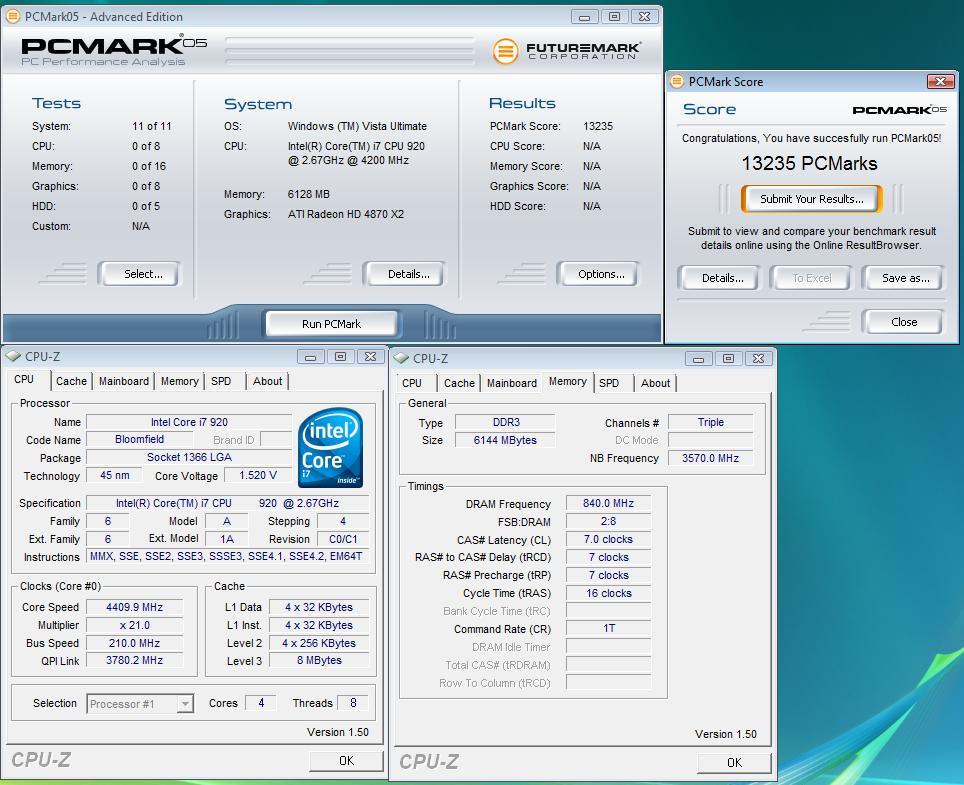Click the left CPU-Z window title icon
The height and width of the screenshot is (785, 964).
(x=13, y=357)
